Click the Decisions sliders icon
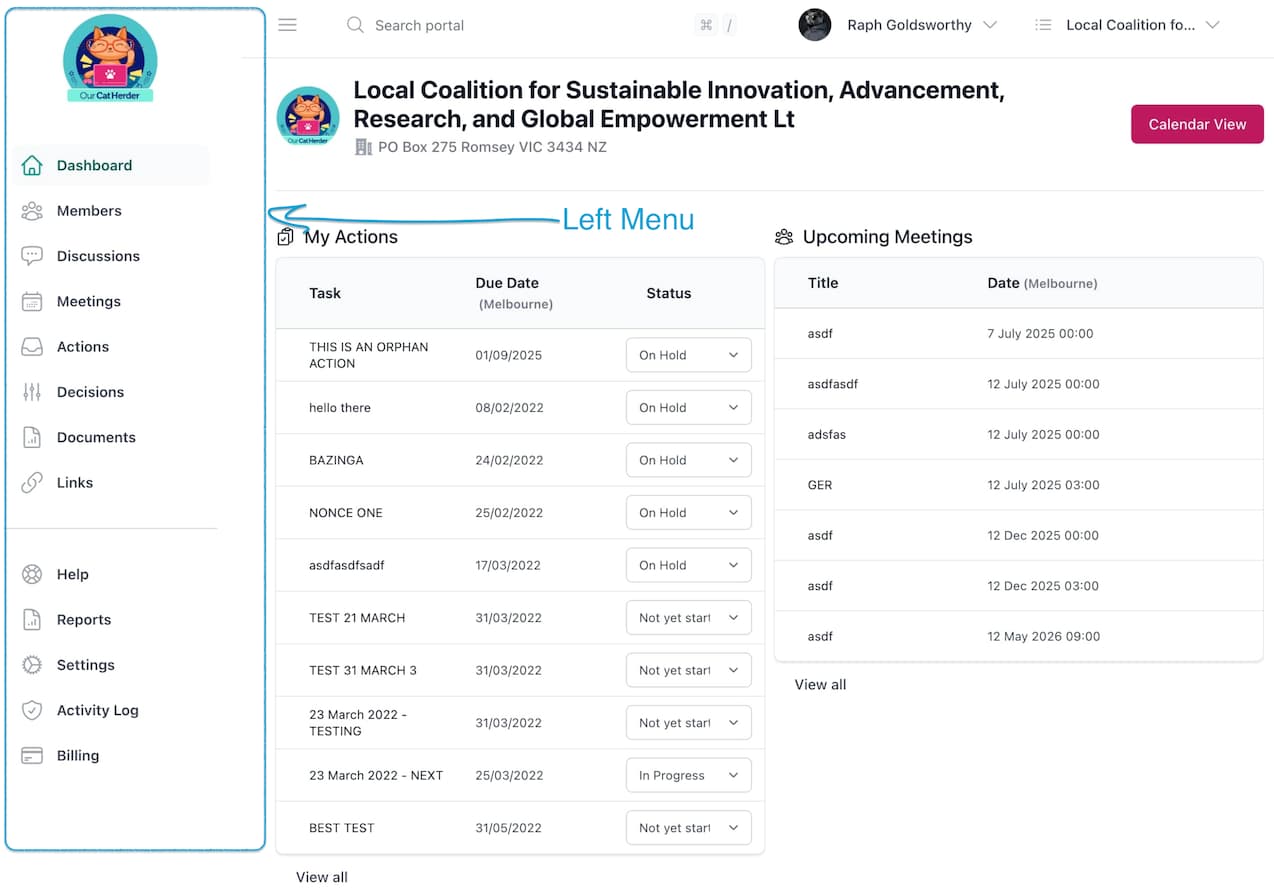 [32, 392]
